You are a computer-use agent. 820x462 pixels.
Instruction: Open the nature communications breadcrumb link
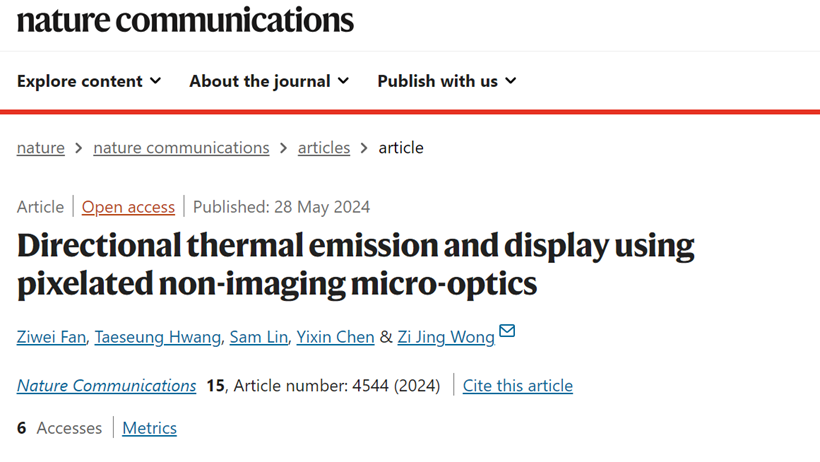pyautogui.click(x=181, y=148)
